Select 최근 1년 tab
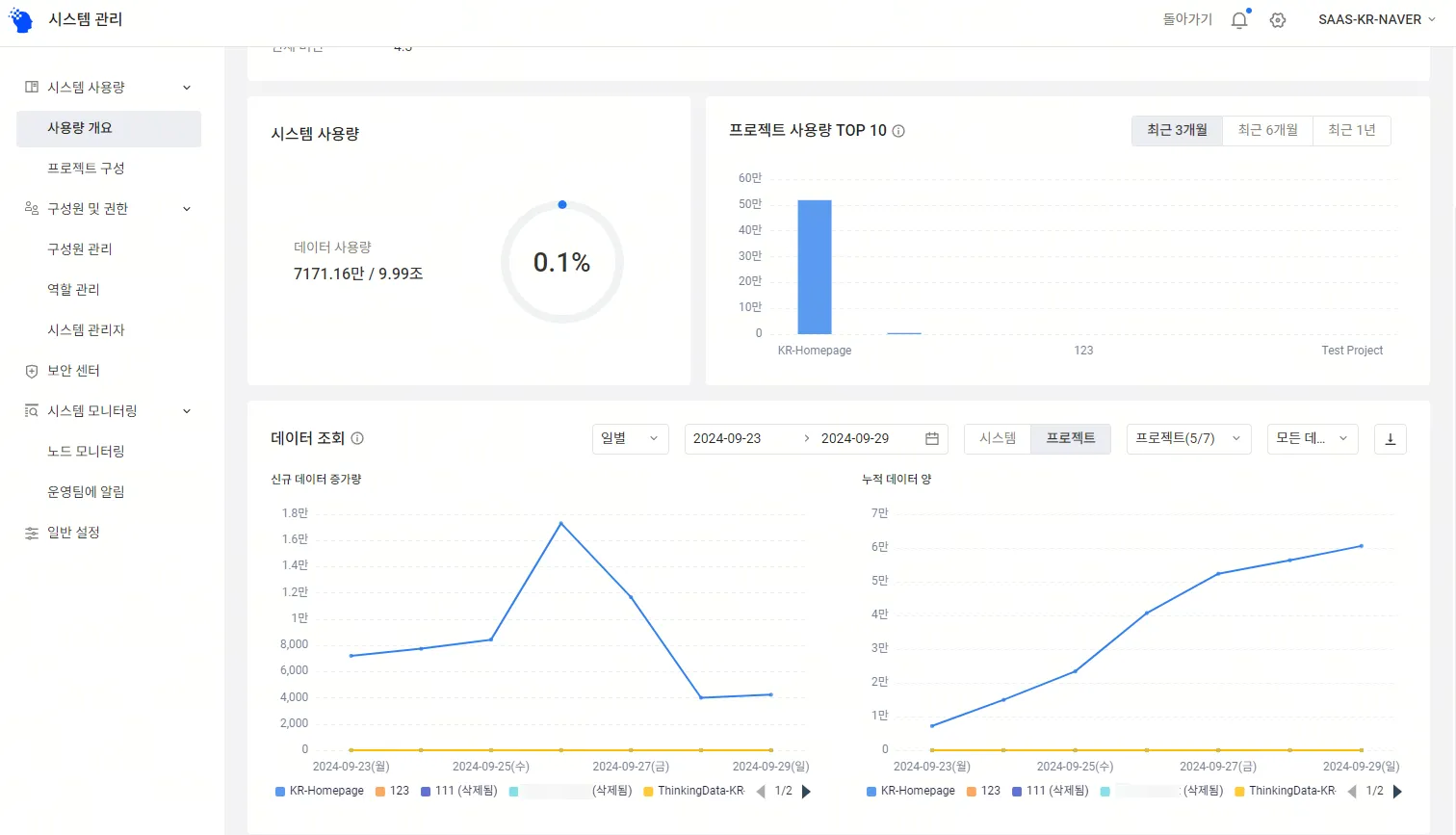This screenshot has width=1456, height=835. pyautogui.click(x=1352, y=131)
